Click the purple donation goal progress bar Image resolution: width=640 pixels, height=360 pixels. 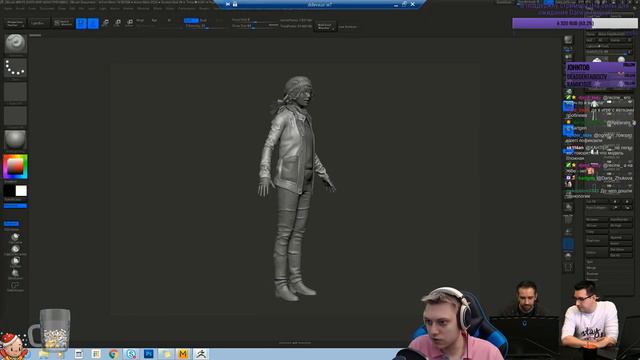coord(575,23)
